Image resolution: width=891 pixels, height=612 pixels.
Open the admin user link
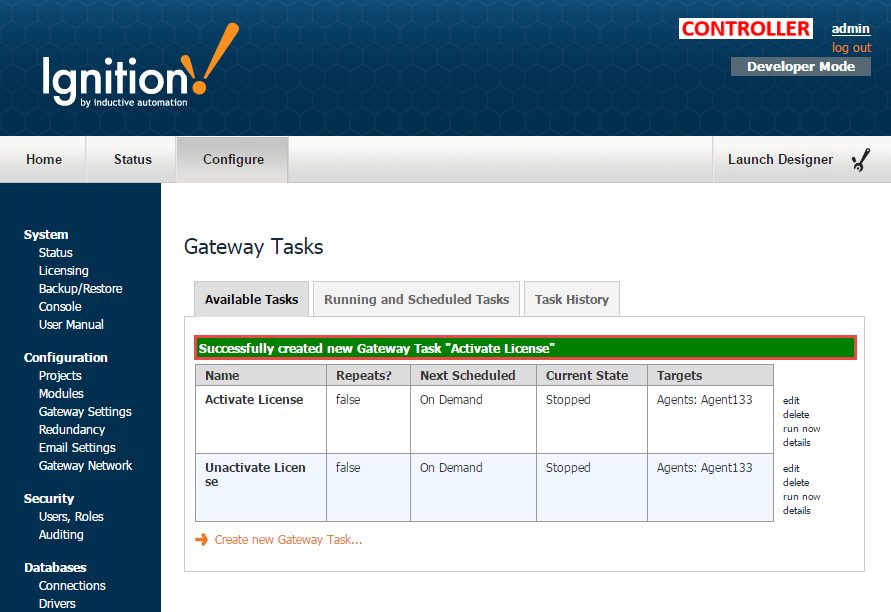pos(851,28)
